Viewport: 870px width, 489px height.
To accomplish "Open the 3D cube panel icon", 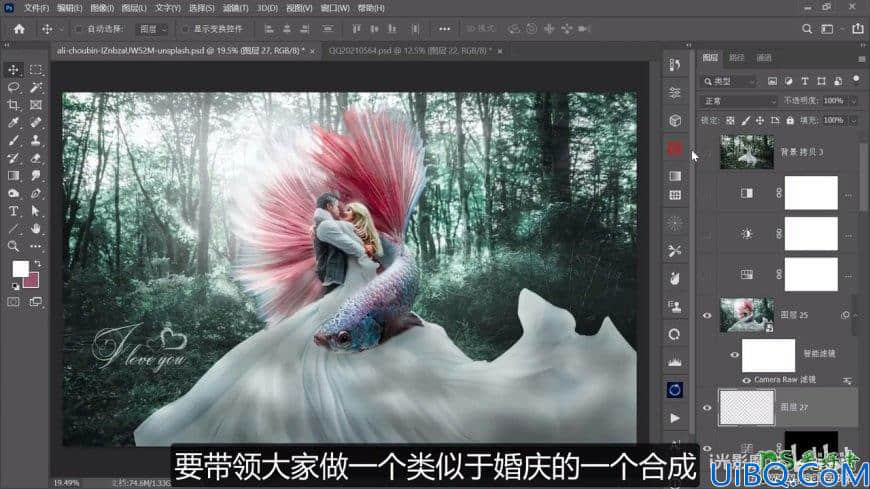I will pyautogui.click(x=675, y=120).
